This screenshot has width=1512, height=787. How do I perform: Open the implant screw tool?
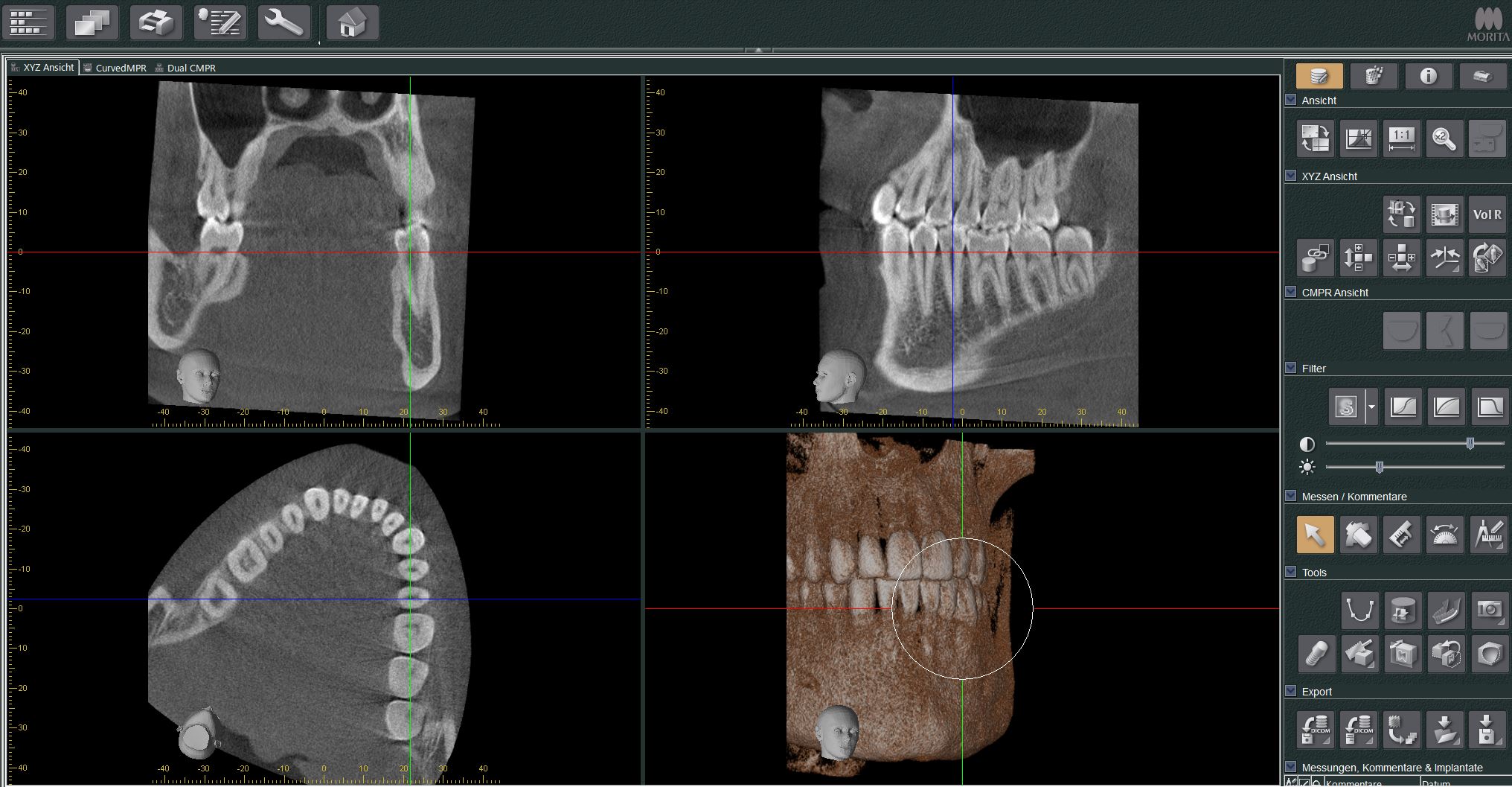pos(1316,654)
